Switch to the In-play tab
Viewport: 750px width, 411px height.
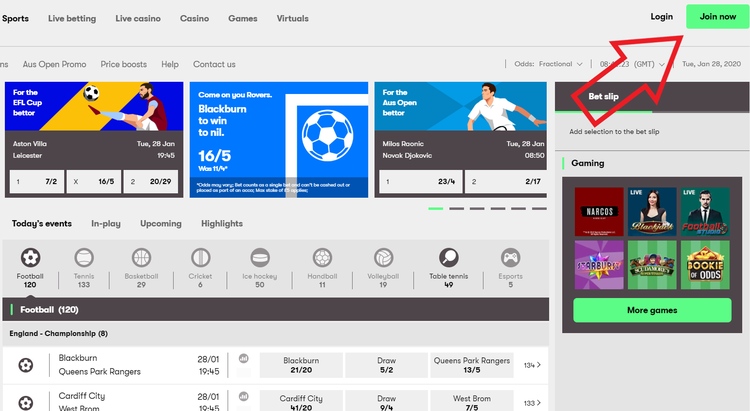106,223
